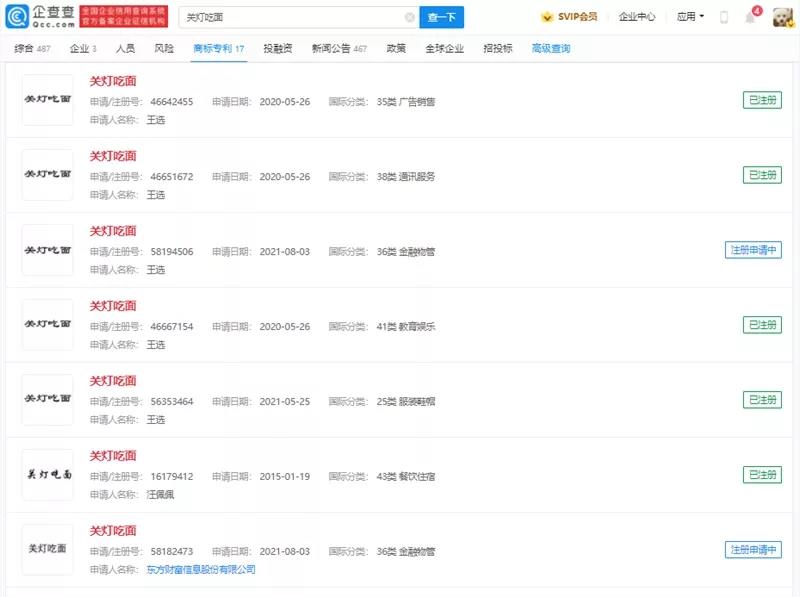The image size is (800, 597).
Task: Select application date 2021-05-25 text
Action: tap(285, 402)
